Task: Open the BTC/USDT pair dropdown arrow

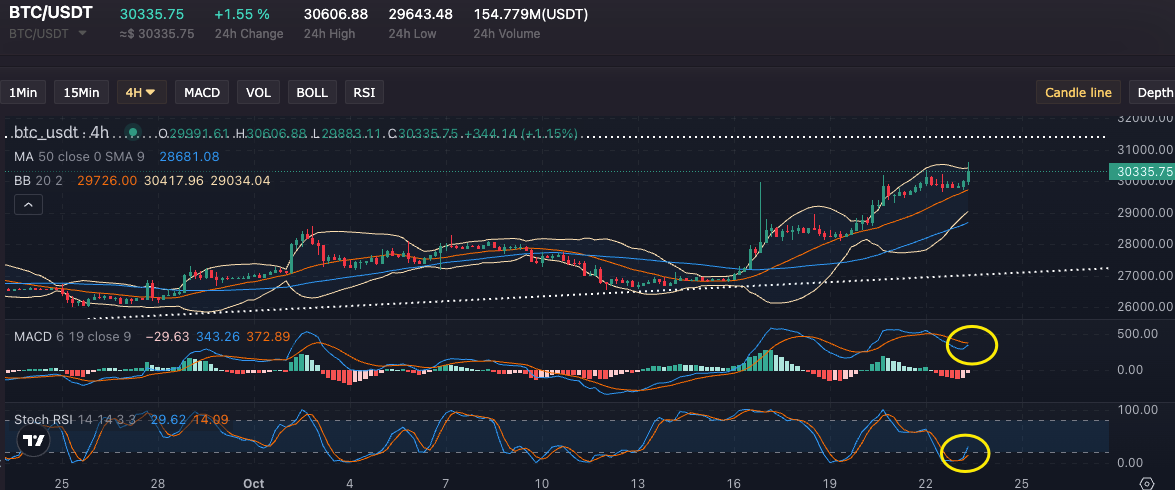Action: 82,34
